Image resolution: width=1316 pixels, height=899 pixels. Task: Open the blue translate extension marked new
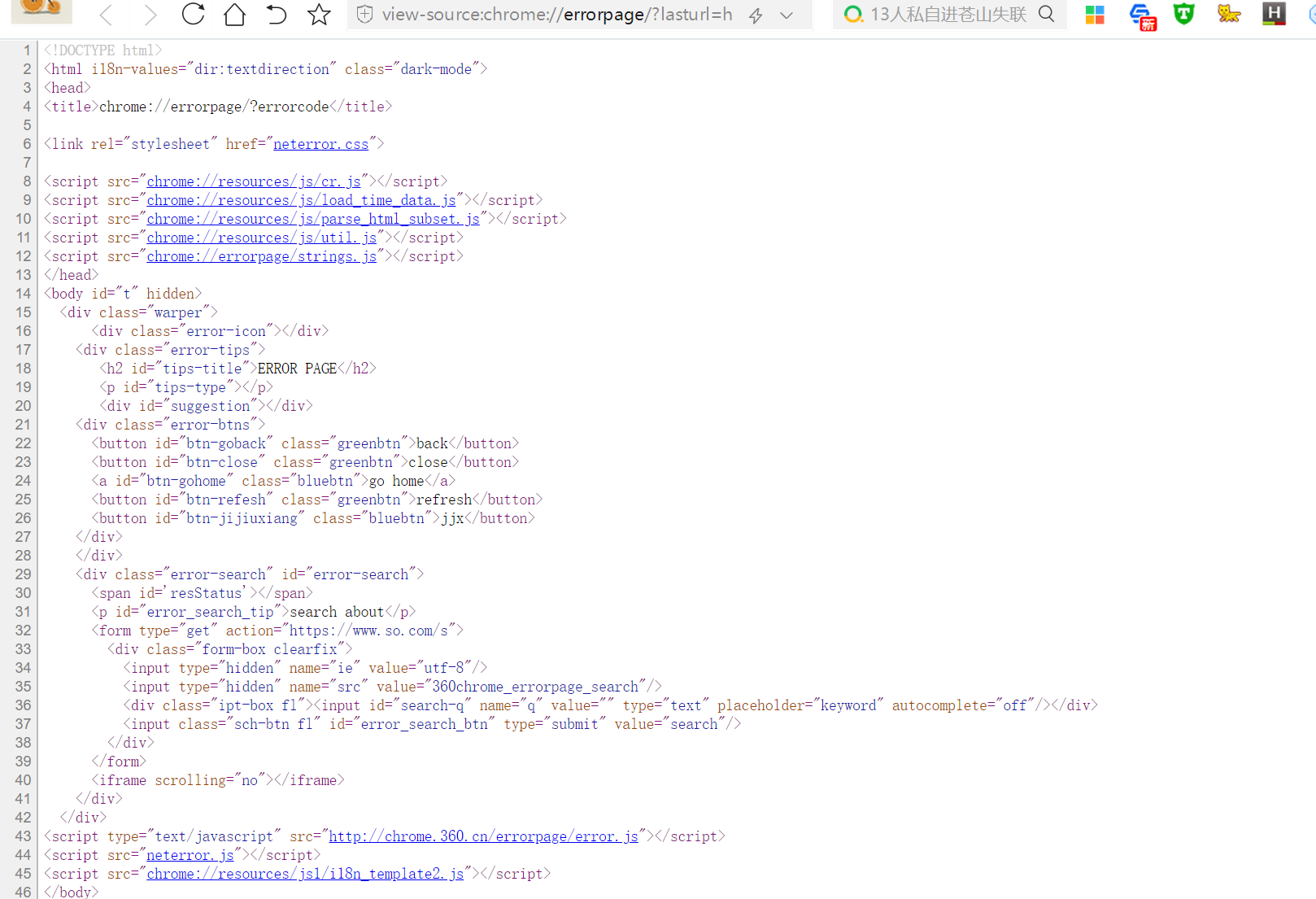[1143, 15]
